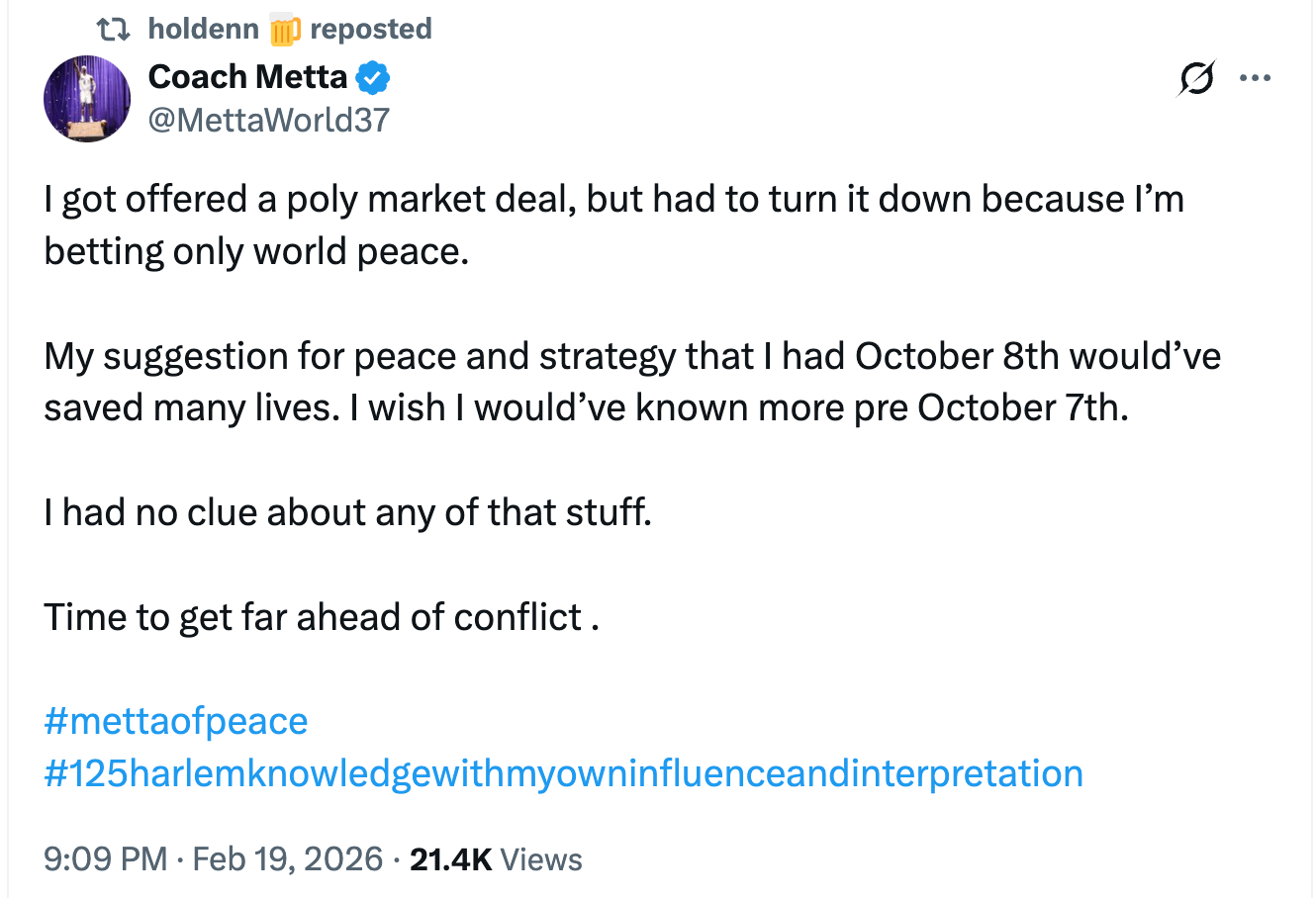Viewport: 1316px width, 898px height.
Task: Follow the #125harlemknowledge long hashtag link
Action: pos(563,772)
